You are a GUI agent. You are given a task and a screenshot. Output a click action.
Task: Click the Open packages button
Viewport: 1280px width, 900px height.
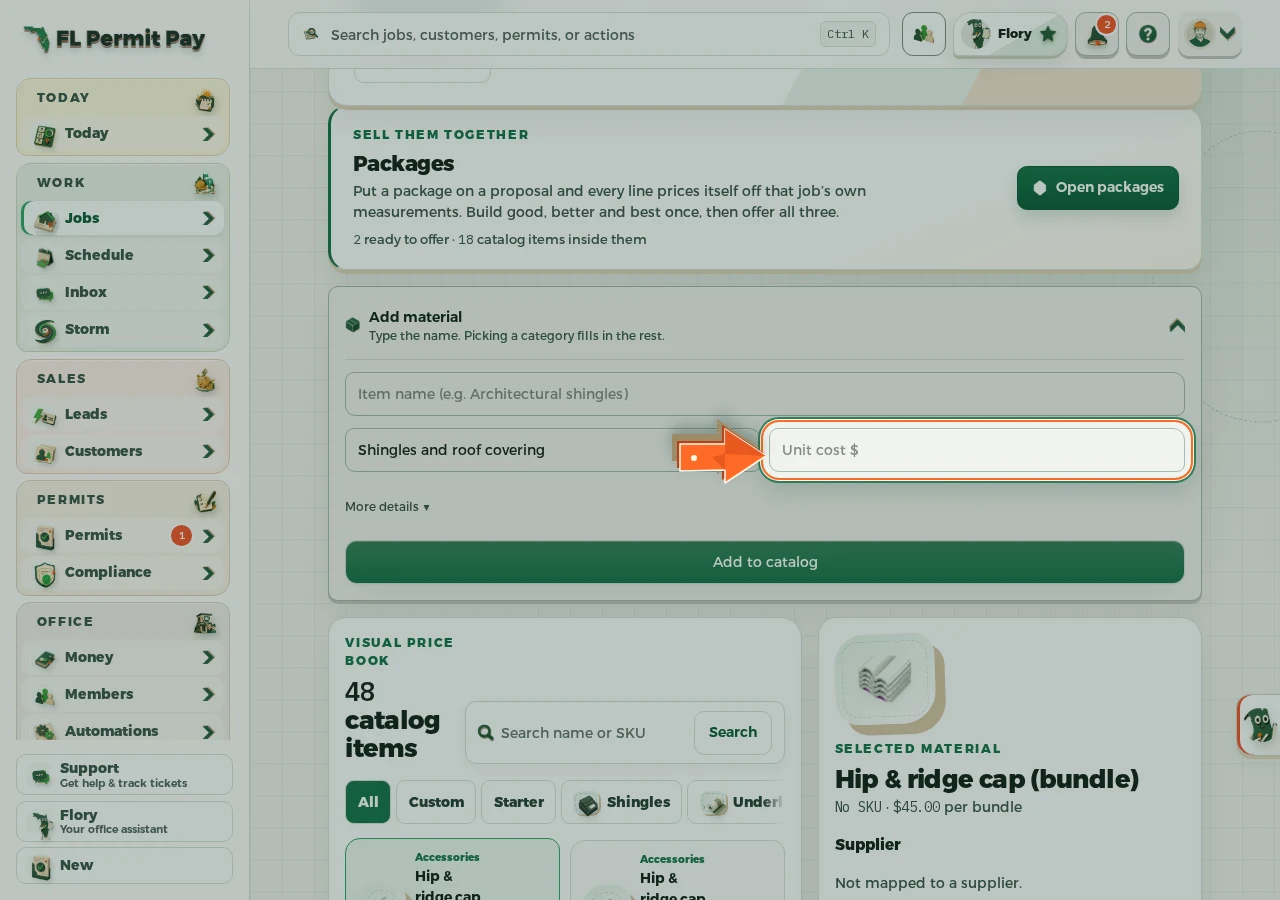pos(1098,188)
